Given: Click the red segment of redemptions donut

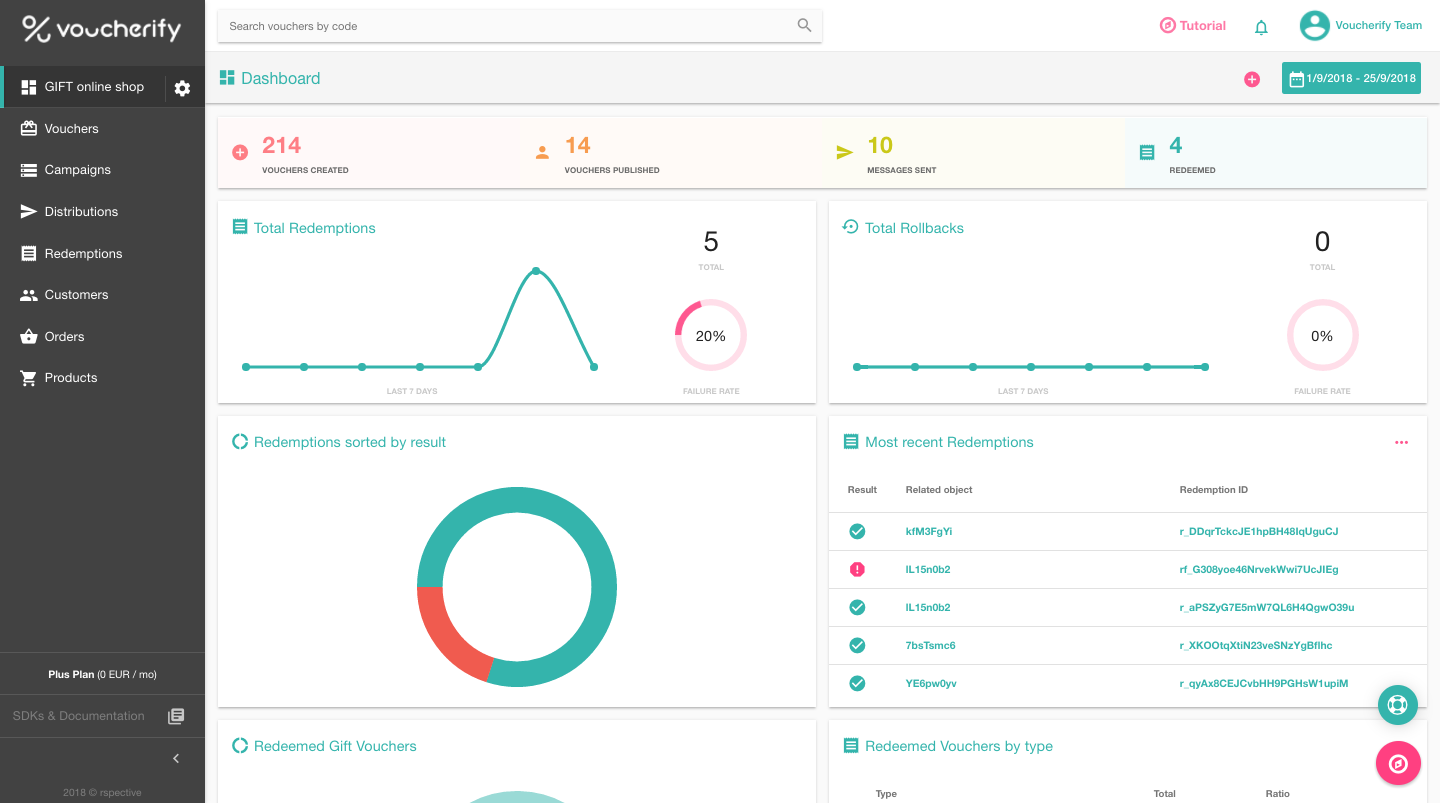Looking at the screenshot, I should click(447, 634).
